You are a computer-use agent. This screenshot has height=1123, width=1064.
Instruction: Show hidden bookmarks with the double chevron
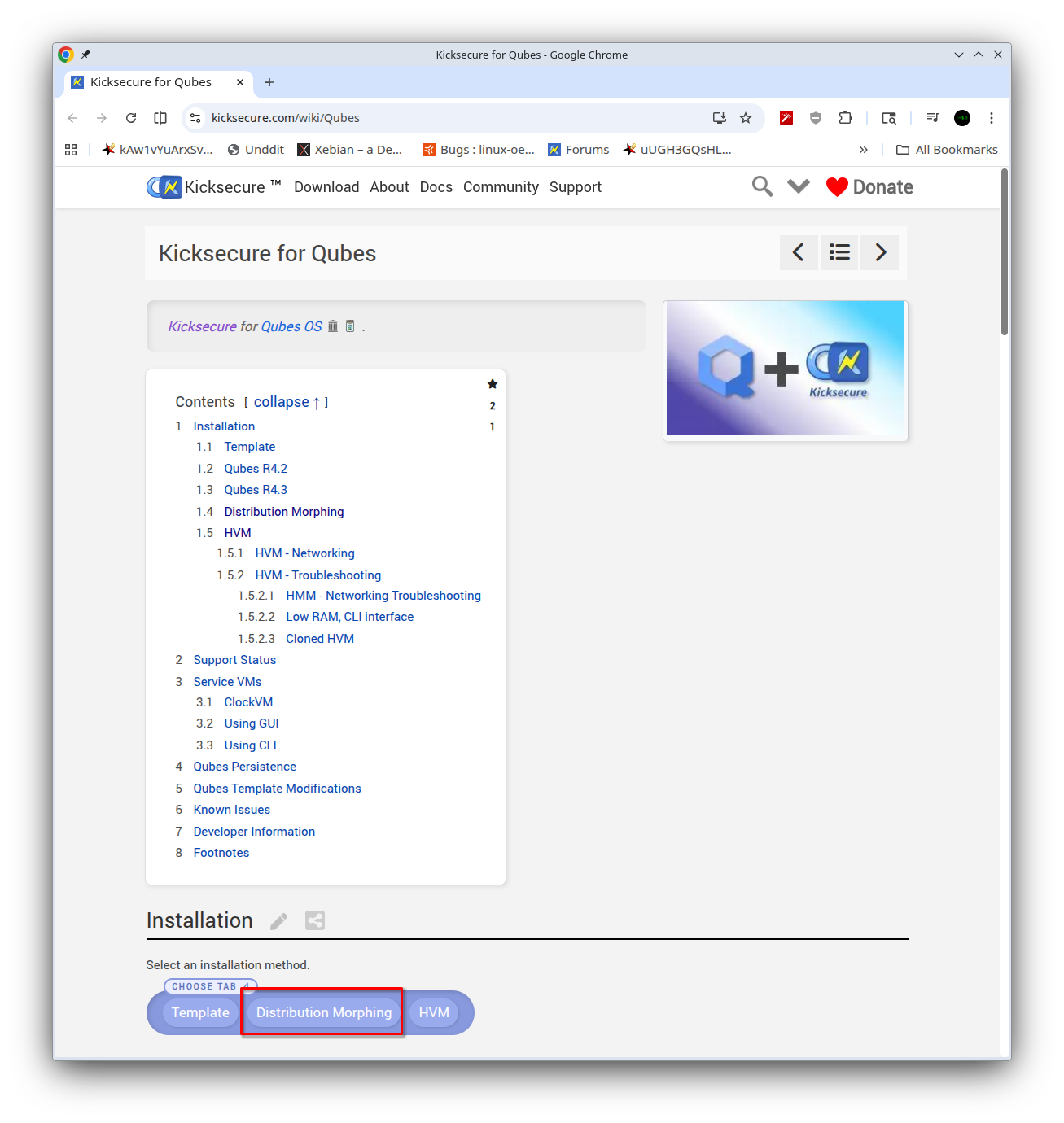coord(863,150)
